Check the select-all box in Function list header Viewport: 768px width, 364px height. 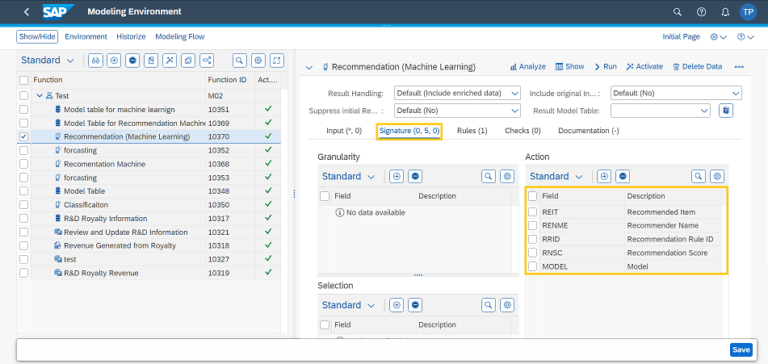click(24, 80)
